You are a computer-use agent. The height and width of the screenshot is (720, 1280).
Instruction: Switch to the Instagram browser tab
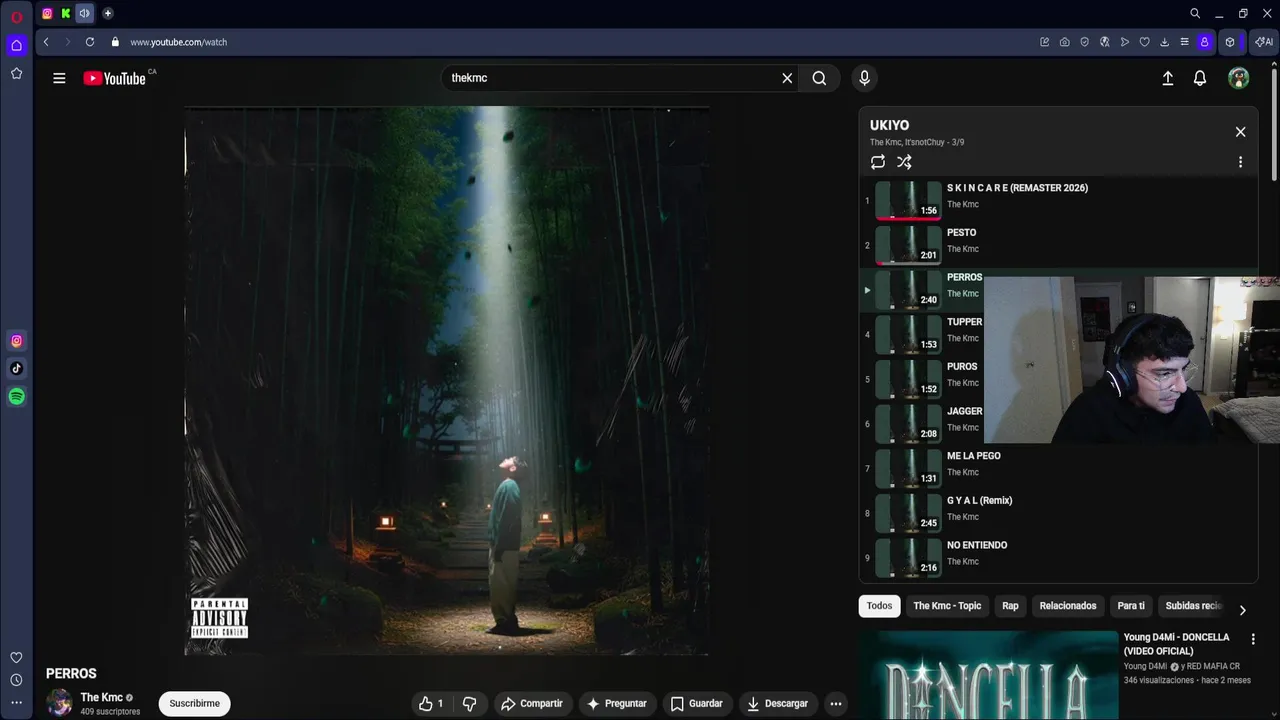click(47, 13)
